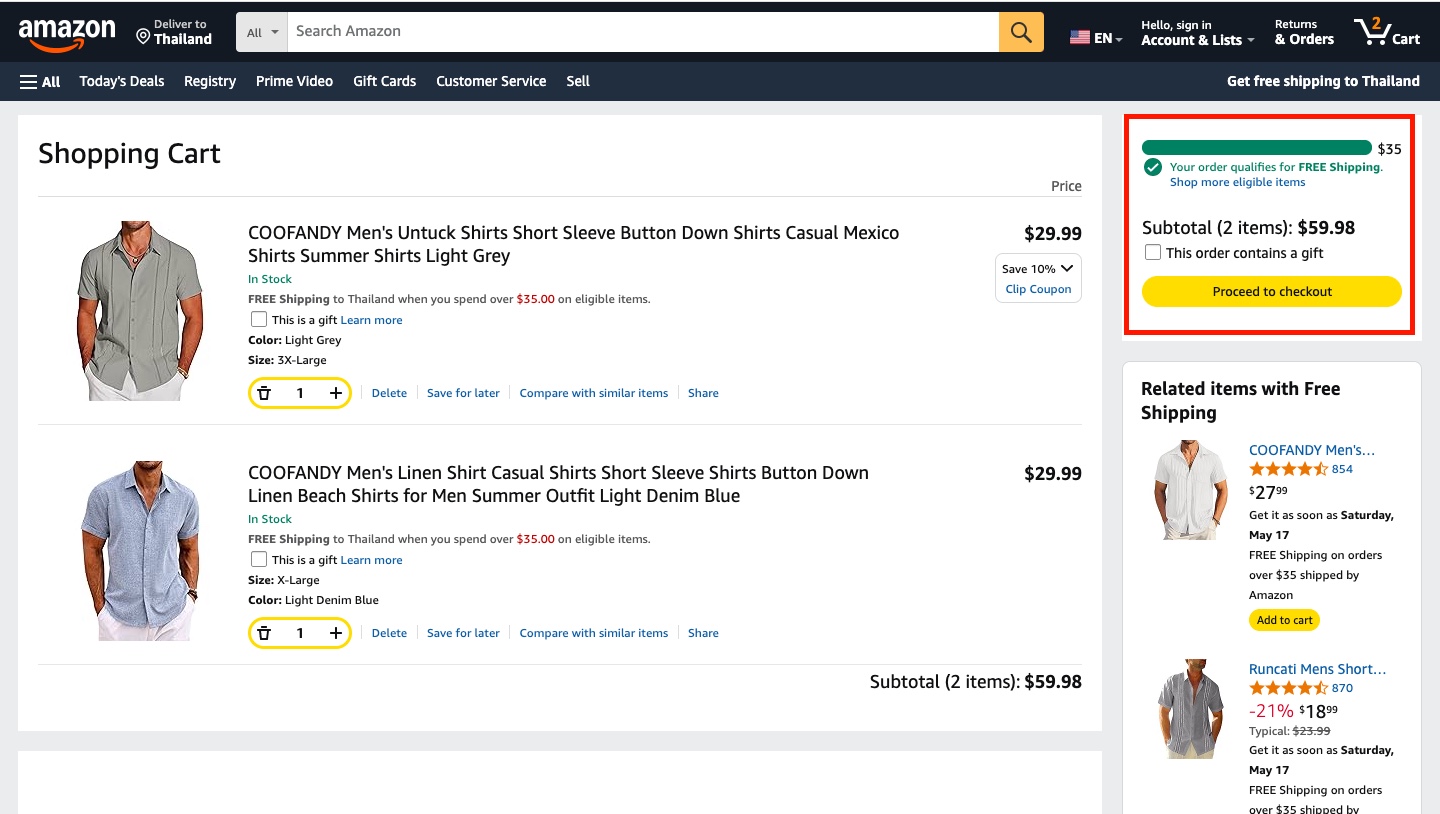Screen dimensions: 1440x814
Task: Delete the Light Grey shirt
Action: [x=389, y=393]
